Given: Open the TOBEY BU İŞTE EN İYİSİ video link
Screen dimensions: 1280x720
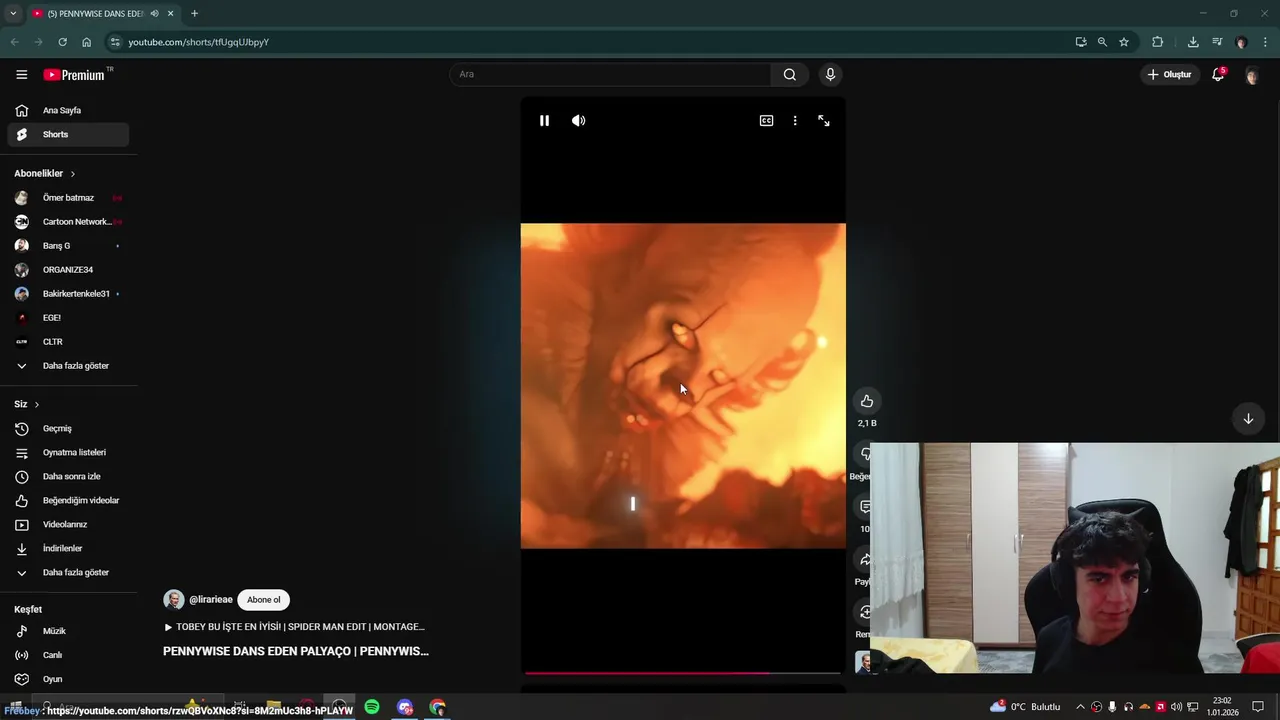Looking at the screenshot, I should 295,627.
